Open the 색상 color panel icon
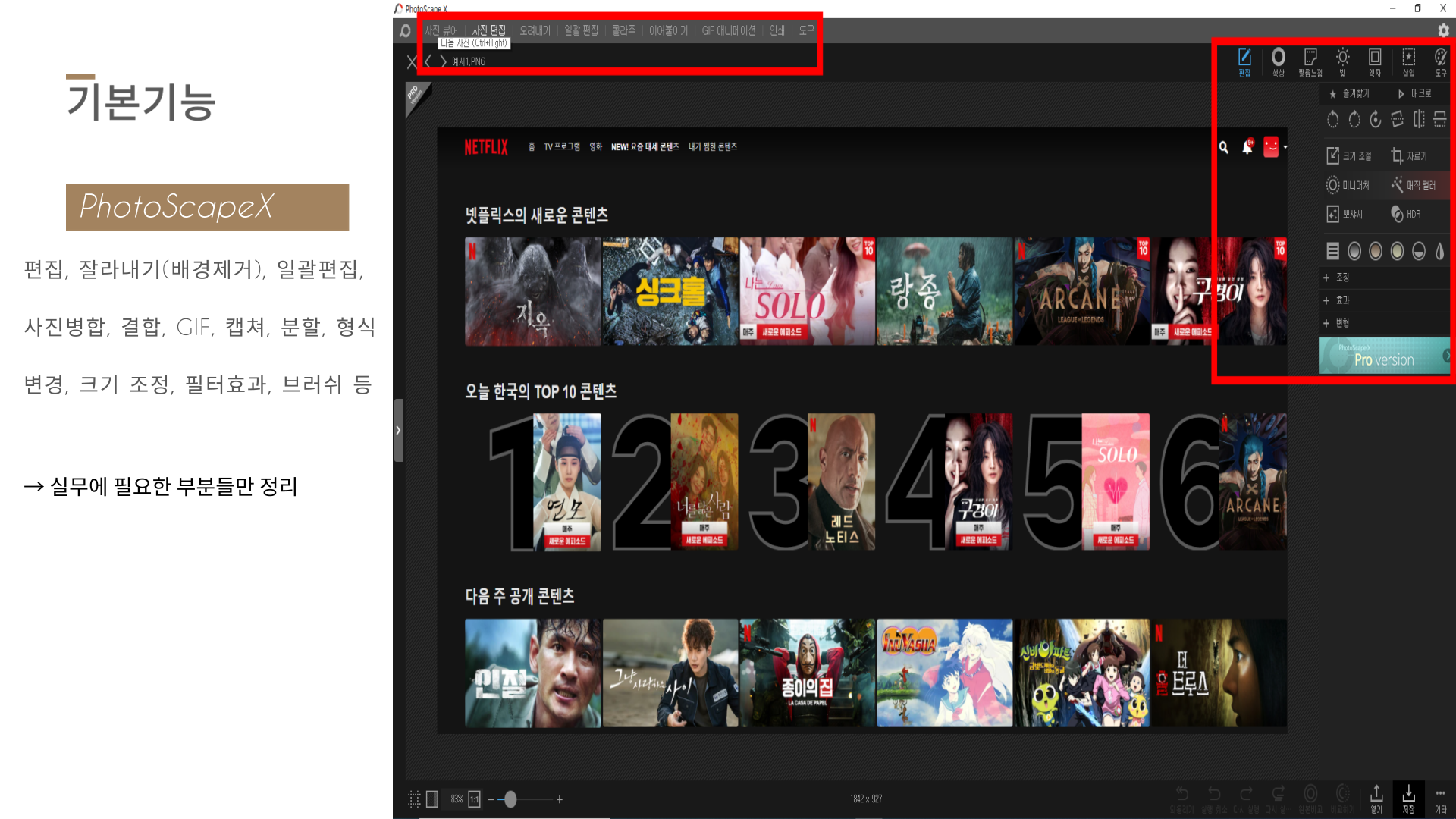 click(1278, 62)
